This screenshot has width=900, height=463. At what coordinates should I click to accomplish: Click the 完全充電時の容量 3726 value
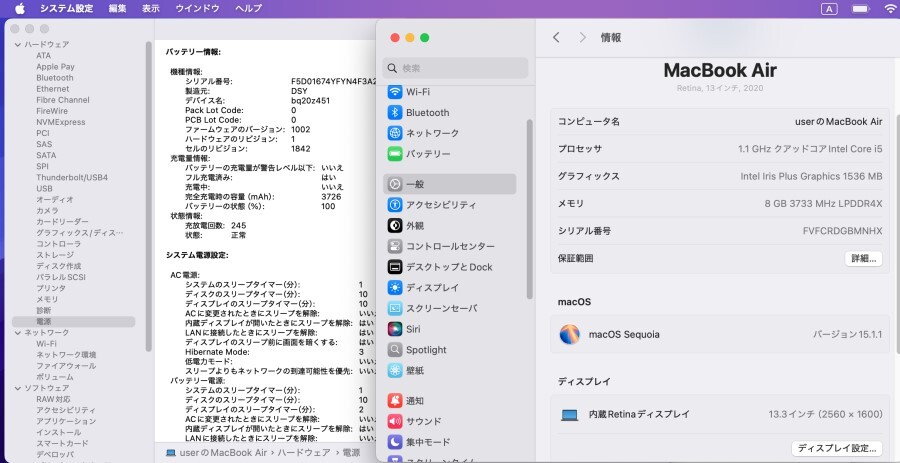pos(331,197)
